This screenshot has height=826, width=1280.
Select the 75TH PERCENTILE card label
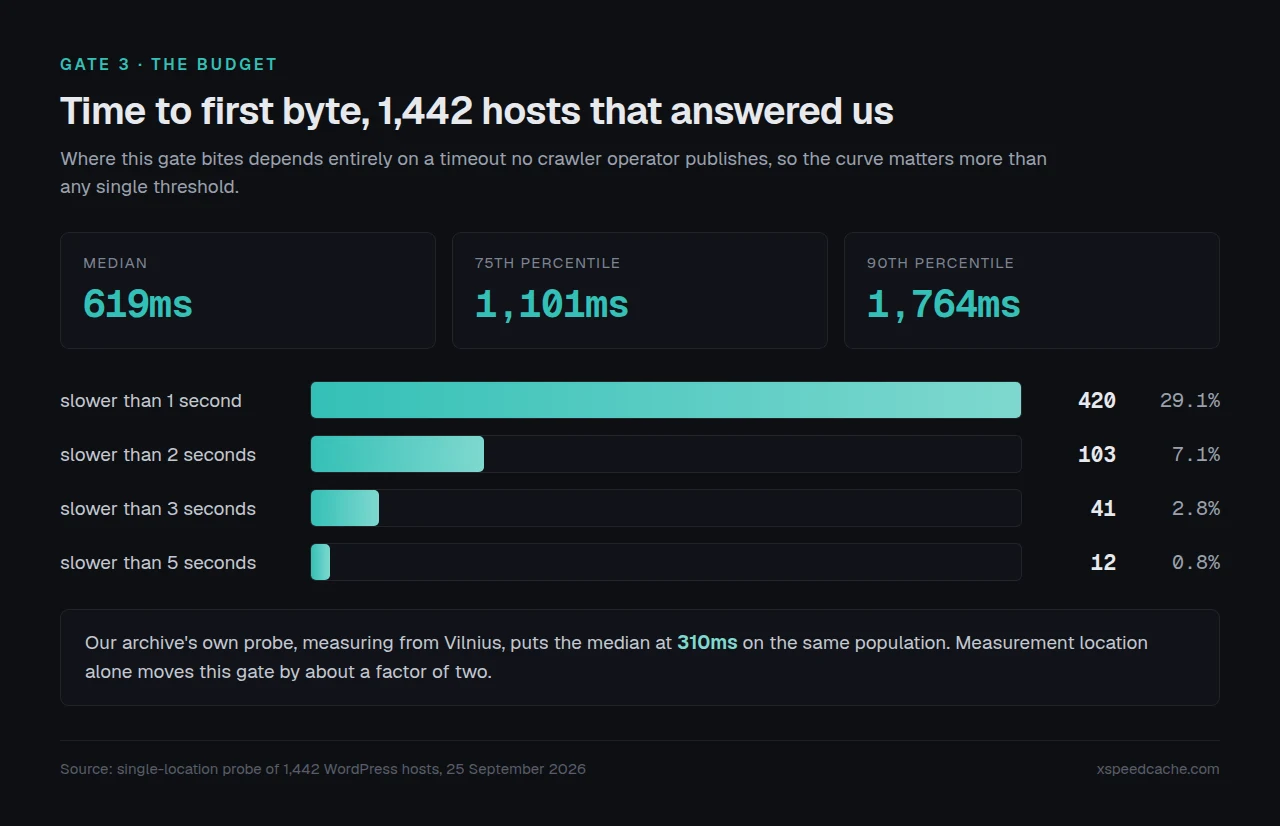tap(547, 263)
